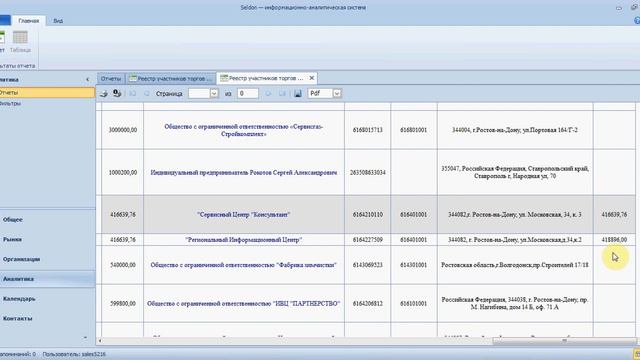The image size is (640, 360).
Task: Click amount cell 599800,00
Action: pos(123,304)
